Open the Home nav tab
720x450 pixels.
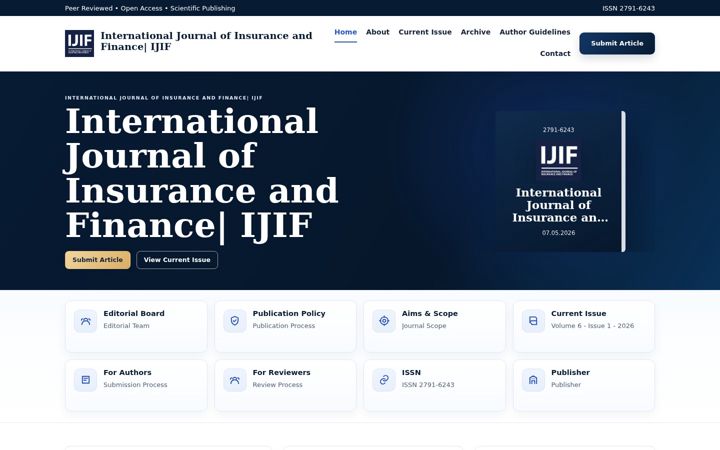pyautogui.click(x=345, y=32)
